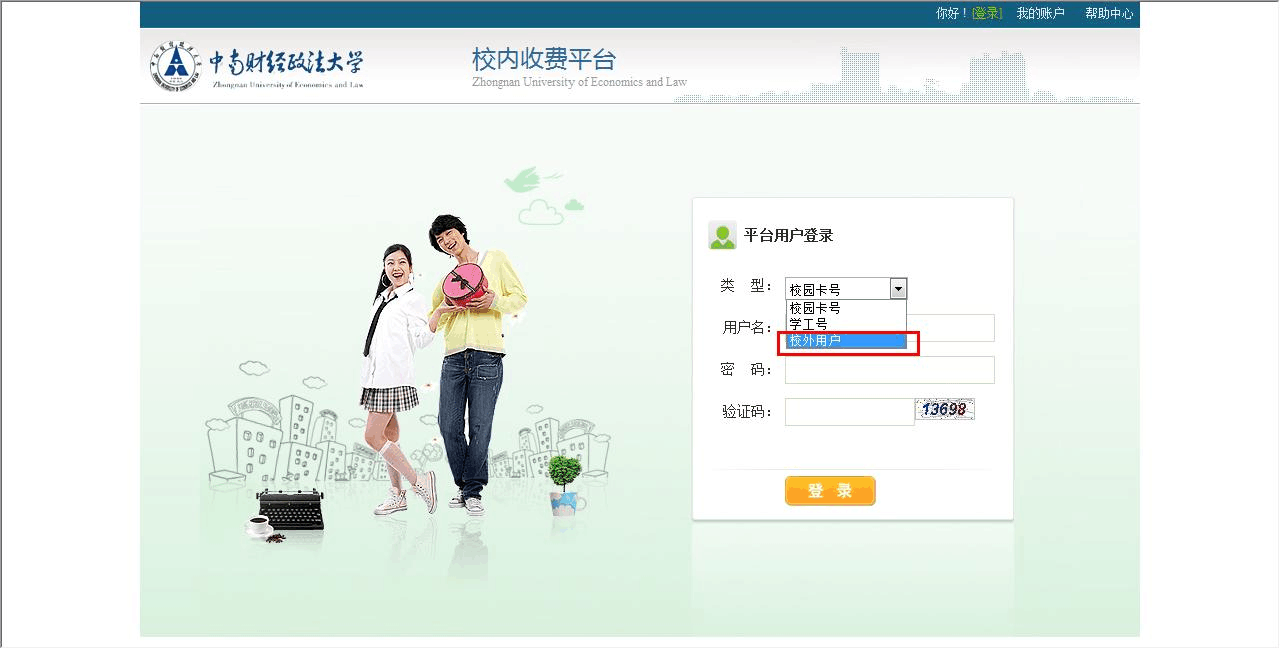Screen dimensions: 1280x649
Task: Click the captcha image showing 13698
Action: click(x=945, y=409)
